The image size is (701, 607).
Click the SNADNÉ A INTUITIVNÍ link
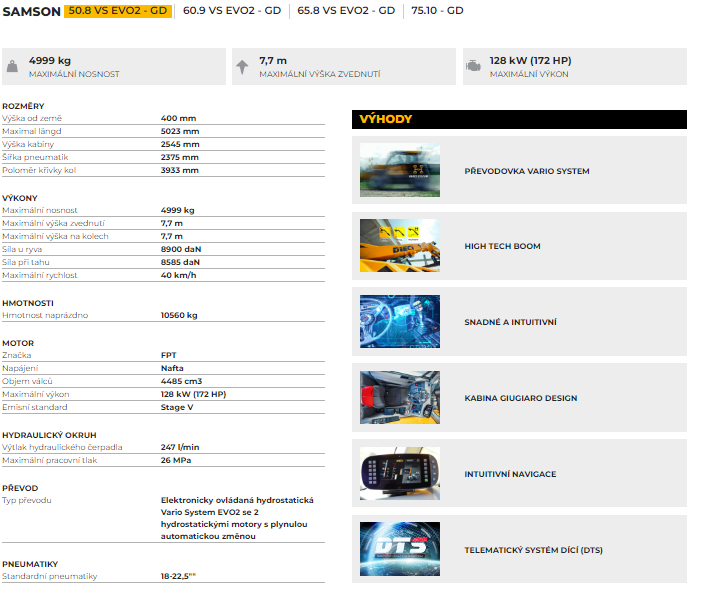coord(510,322)
